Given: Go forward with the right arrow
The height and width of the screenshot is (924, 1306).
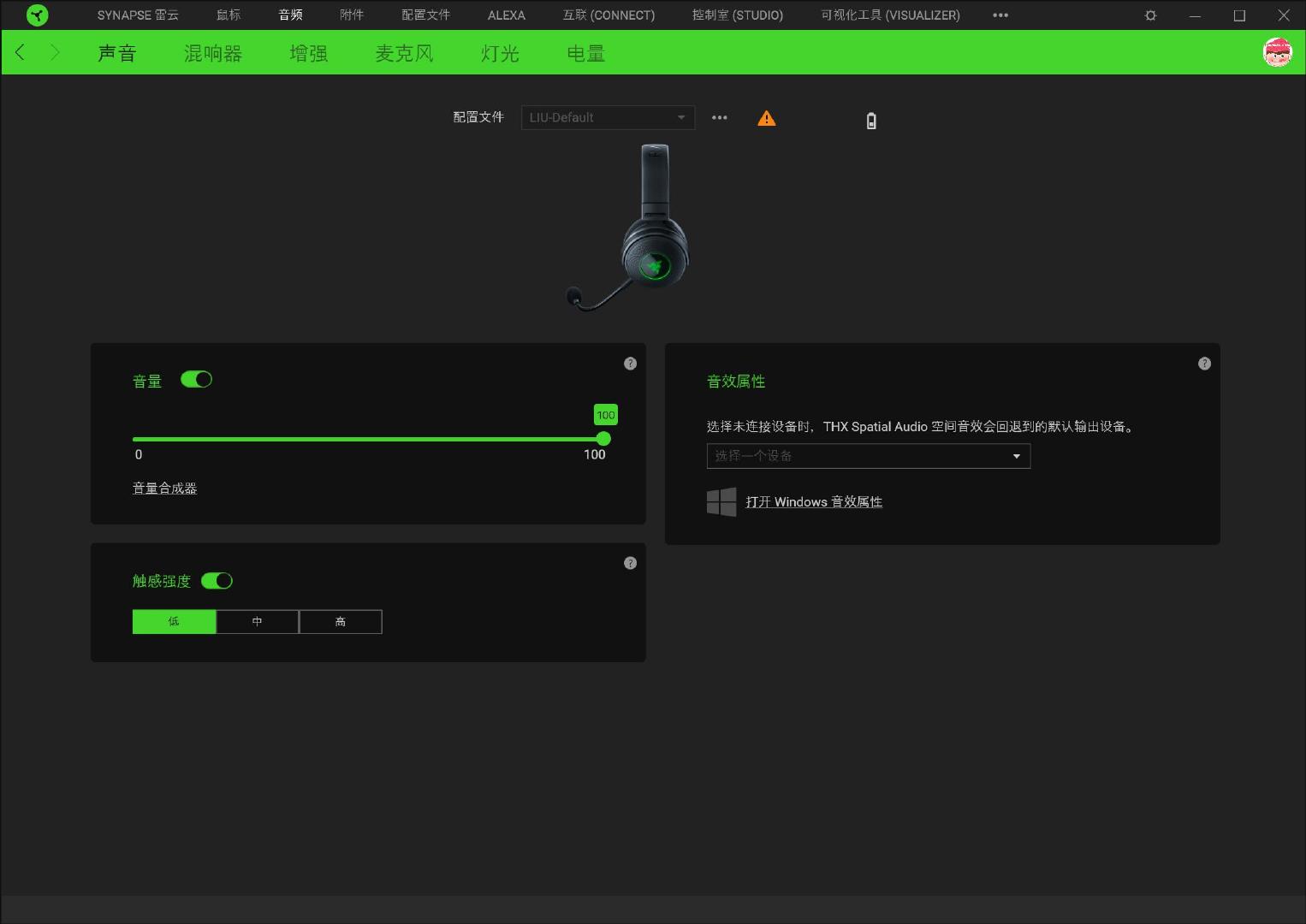Looking at the screenshot, I should click(x=56, y=52).
